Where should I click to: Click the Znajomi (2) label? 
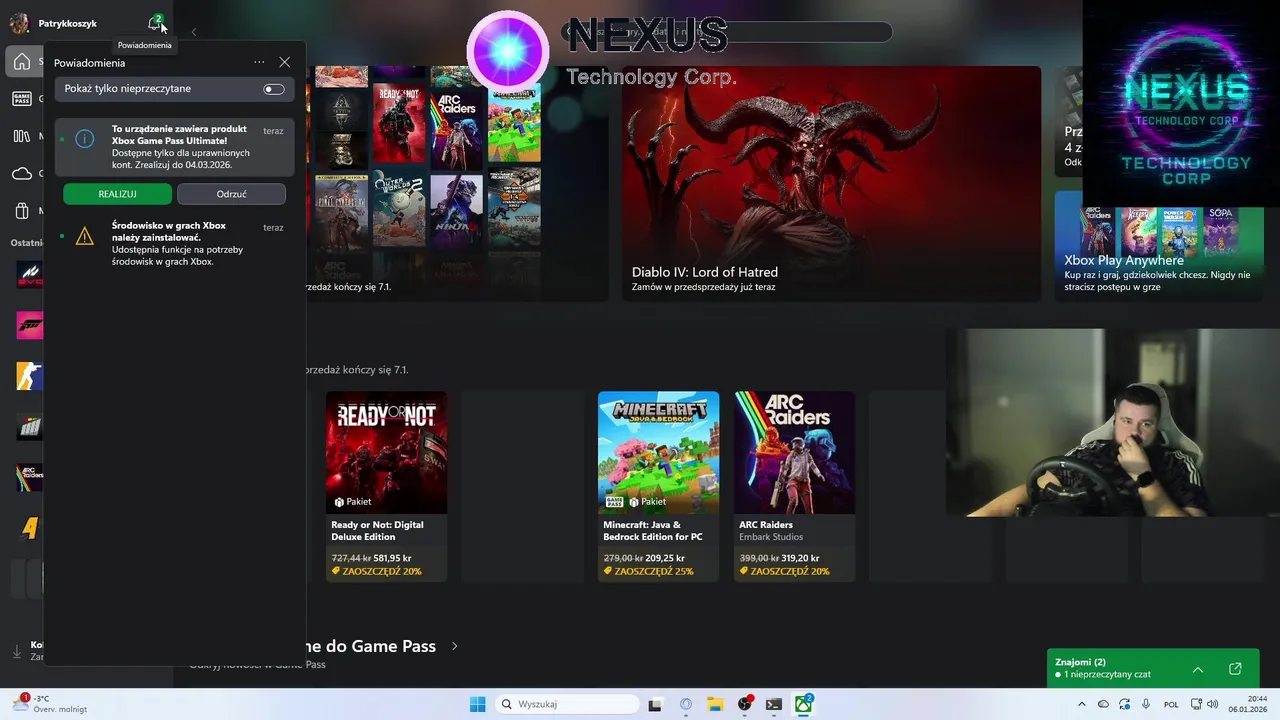[x=1080, y=662]
